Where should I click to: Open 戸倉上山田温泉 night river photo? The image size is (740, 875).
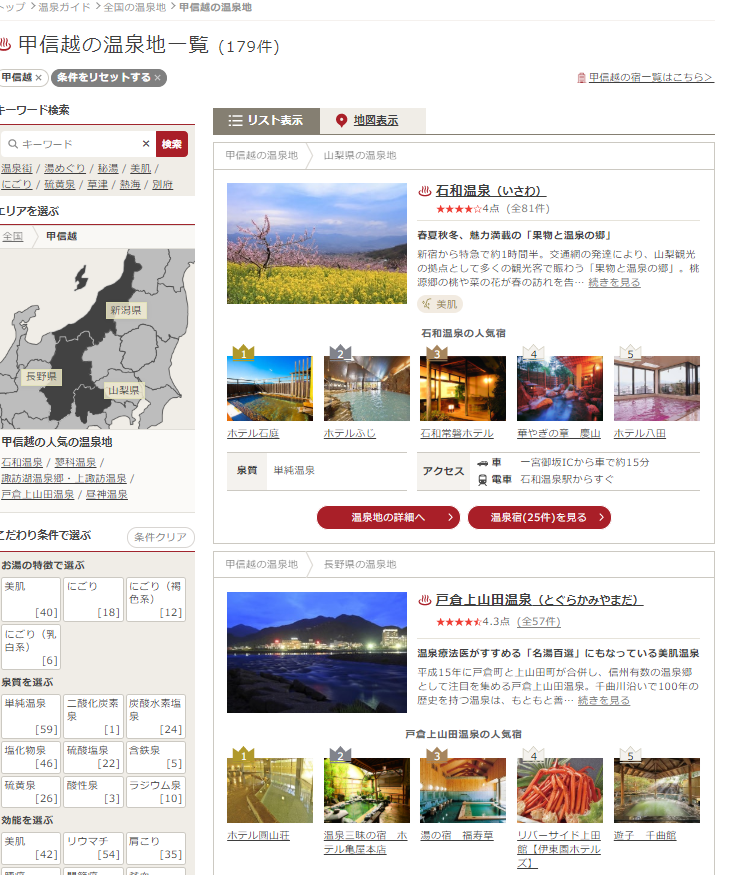click(317, 652)
